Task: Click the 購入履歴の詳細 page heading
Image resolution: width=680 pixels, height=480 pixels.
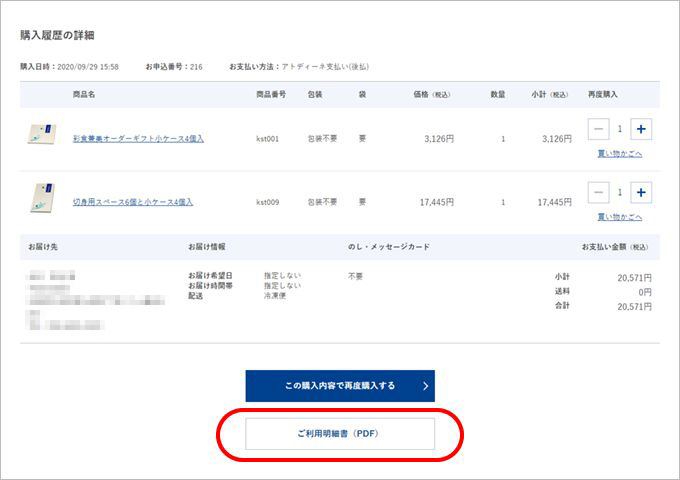Action: [57, 34]
